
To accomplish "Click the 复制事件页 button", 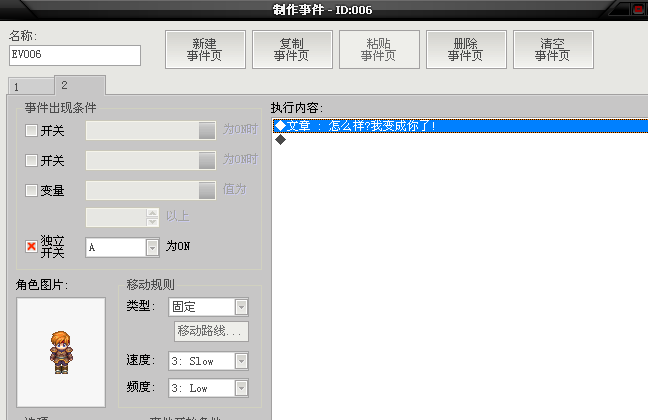I will tap(292, 49).
